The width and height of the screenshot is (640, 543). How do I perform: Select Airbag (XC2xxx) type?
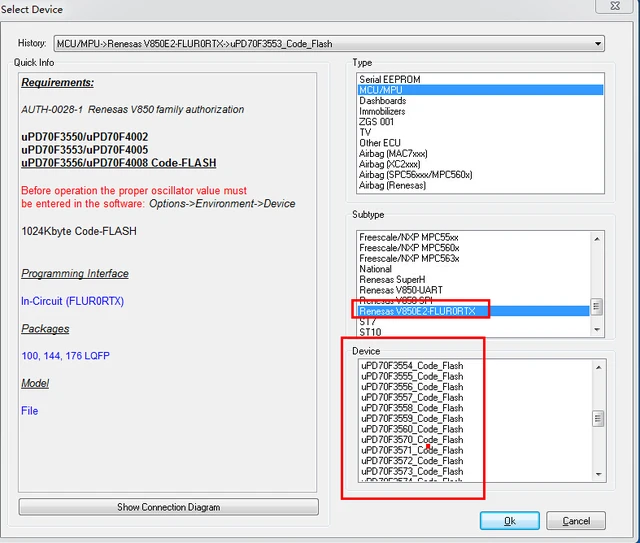(480, 164)
